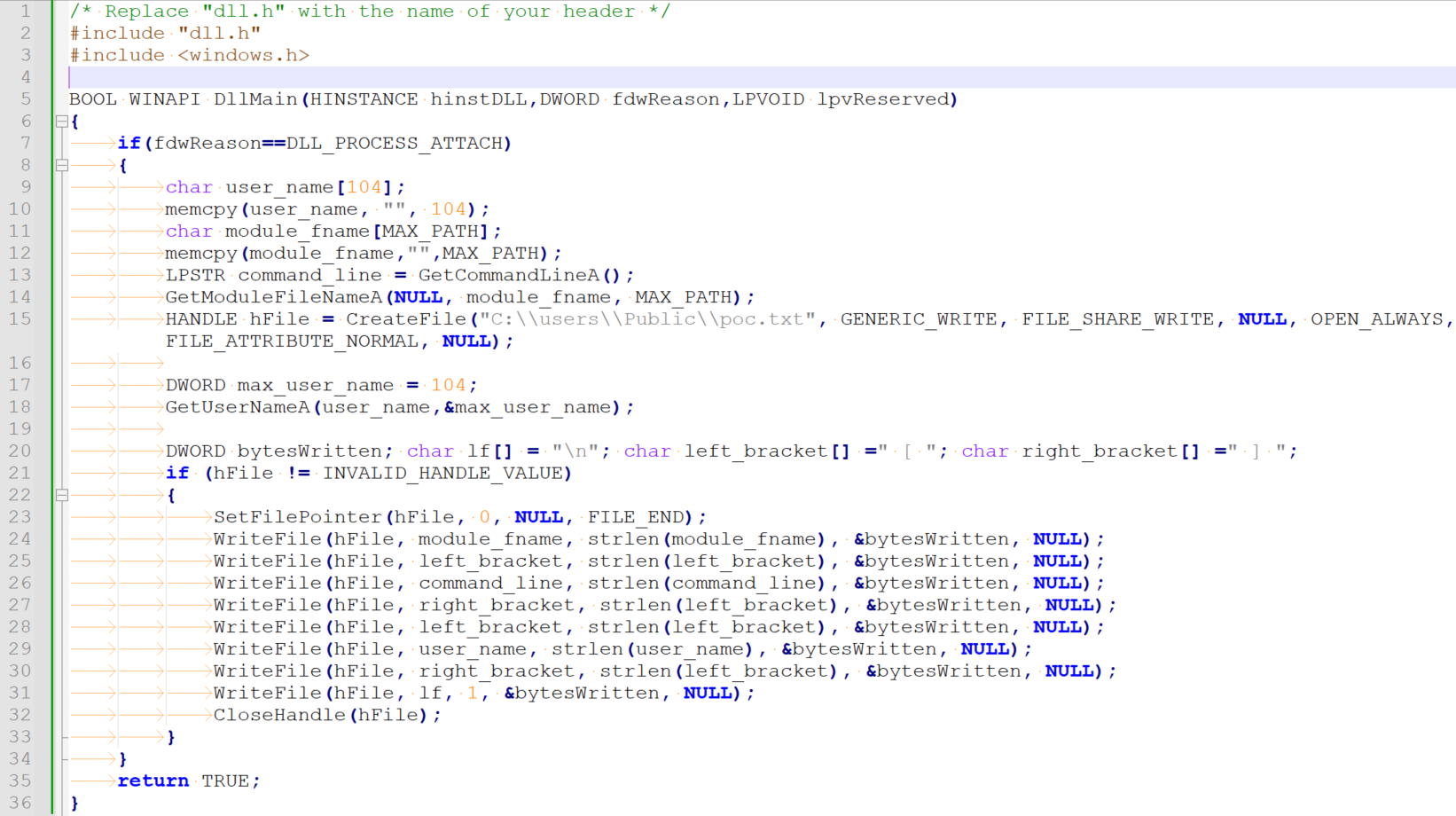Collapse the fold marker on line 8
This screenshot has height=816, width=1456.
click(62, 165)
